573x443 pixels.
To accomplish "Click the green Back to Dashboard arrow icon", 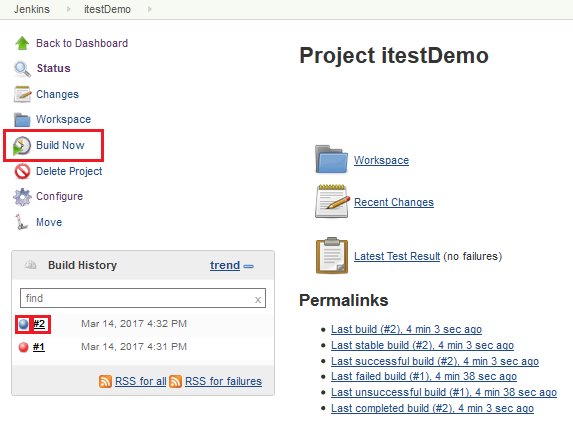I will (x=22, y=43).
